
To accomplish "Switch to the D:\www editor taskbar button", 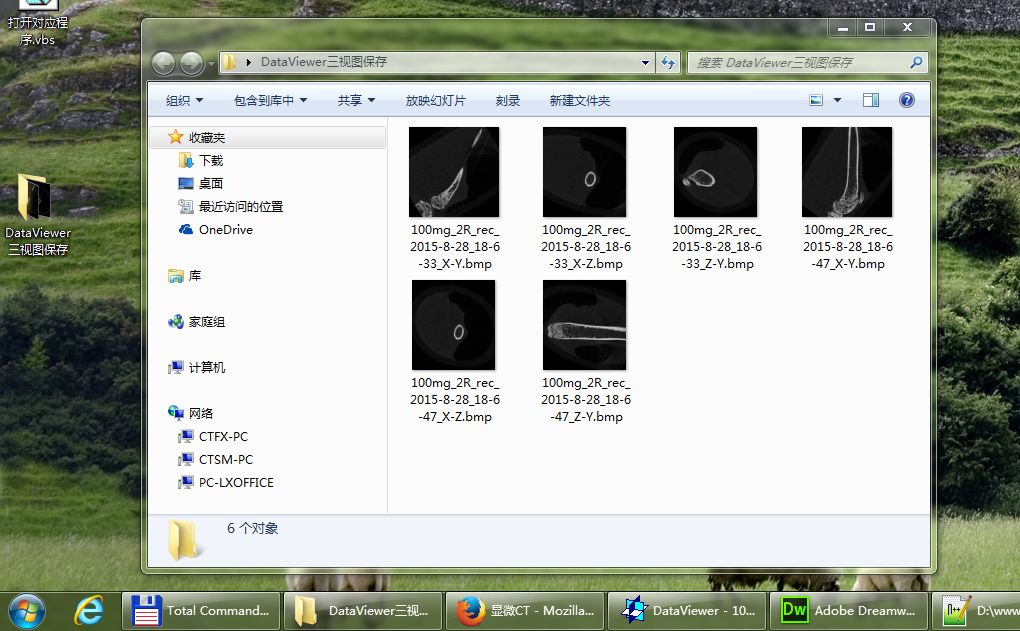I will 976,611.
